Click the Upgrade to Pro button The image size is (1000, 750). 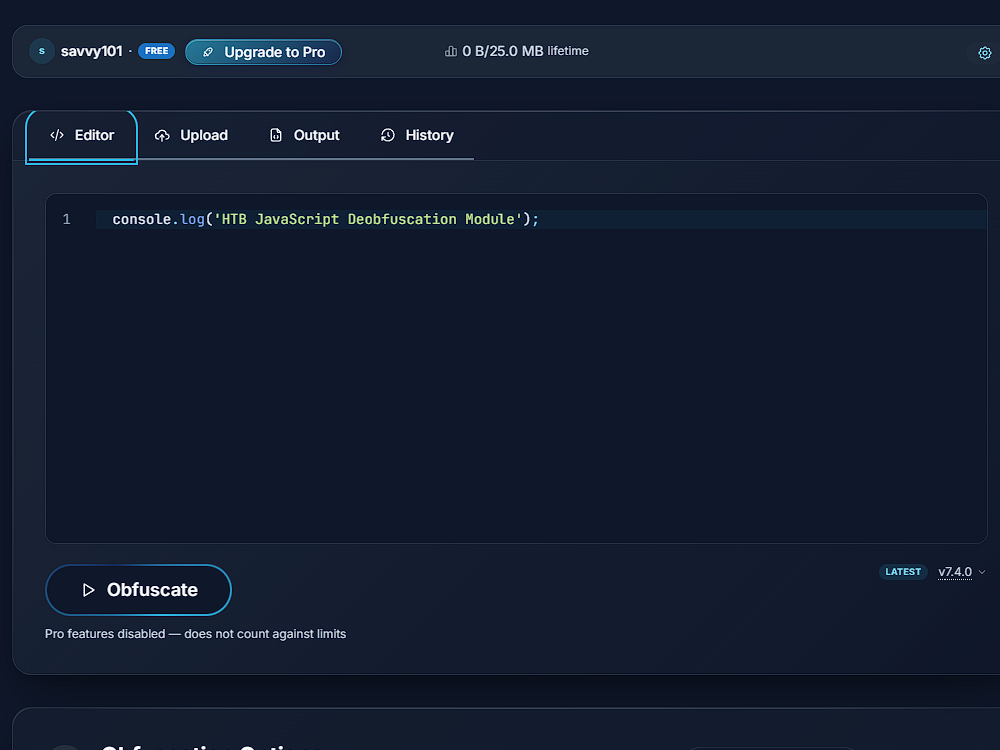[263, 52]
